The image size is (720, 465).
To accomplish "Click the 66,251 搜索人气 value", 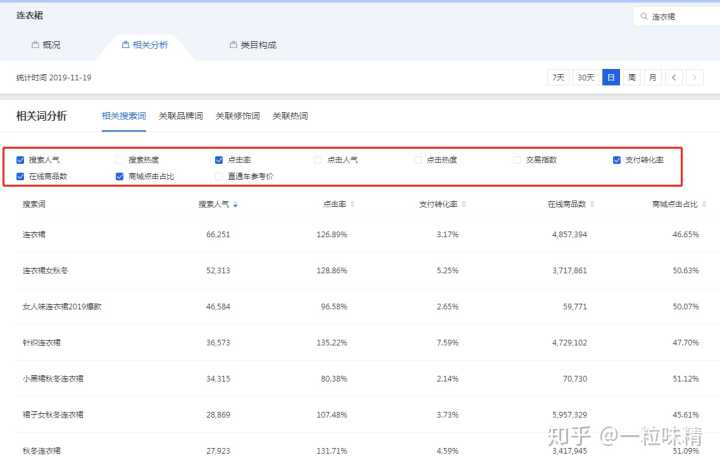I will coord(218,235).
